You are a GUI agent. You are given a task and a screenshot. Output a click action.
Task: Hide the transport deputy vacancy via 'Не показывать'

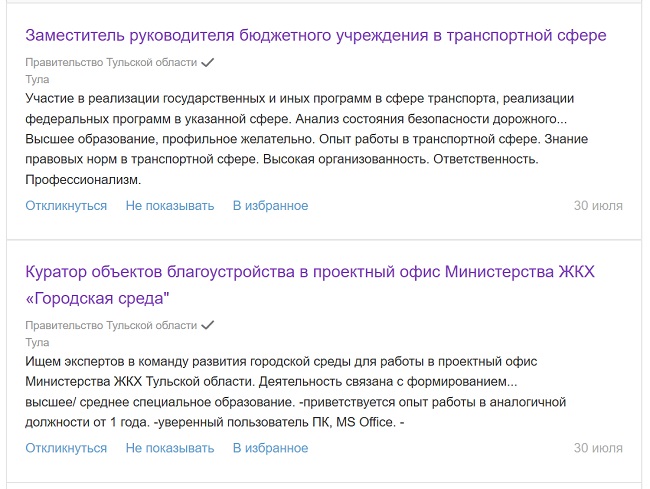pyautogui.click(x=170, y=206)
